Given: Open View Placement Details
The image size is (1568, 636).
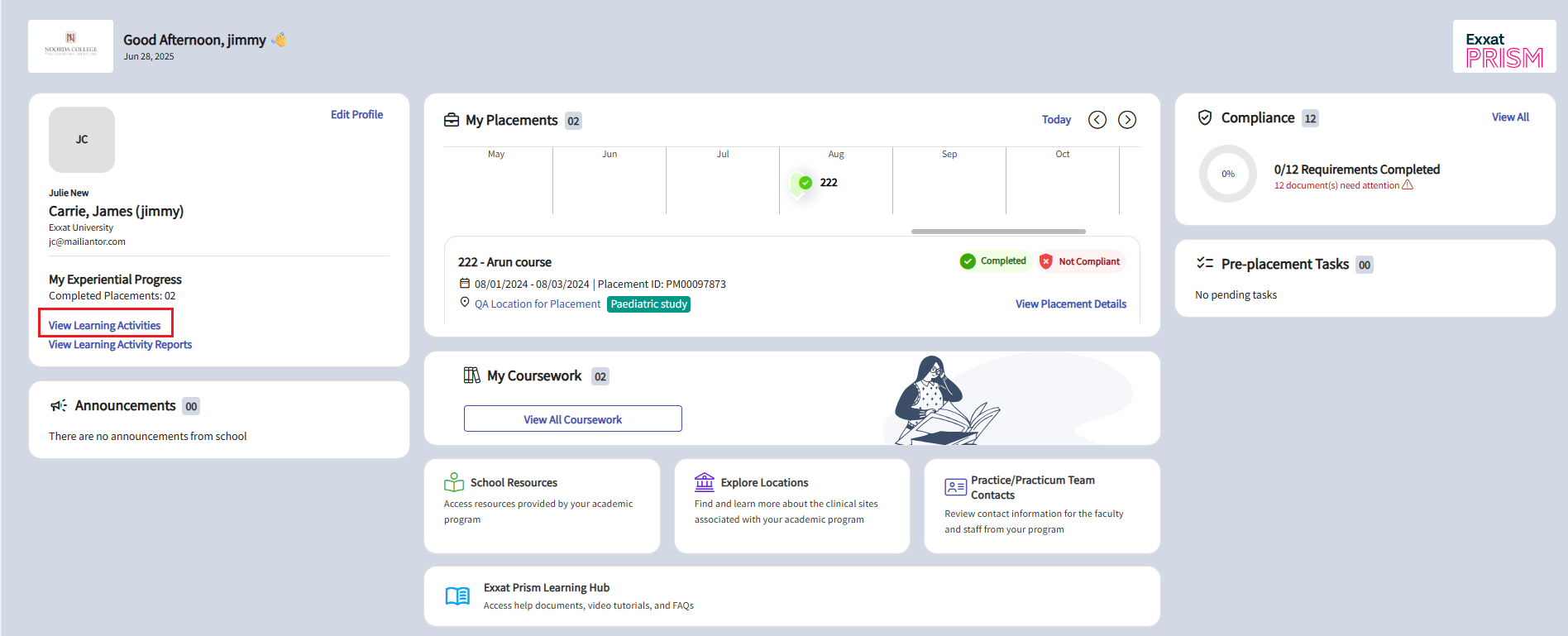Looking at the screenshot, I should point(1070,304).
